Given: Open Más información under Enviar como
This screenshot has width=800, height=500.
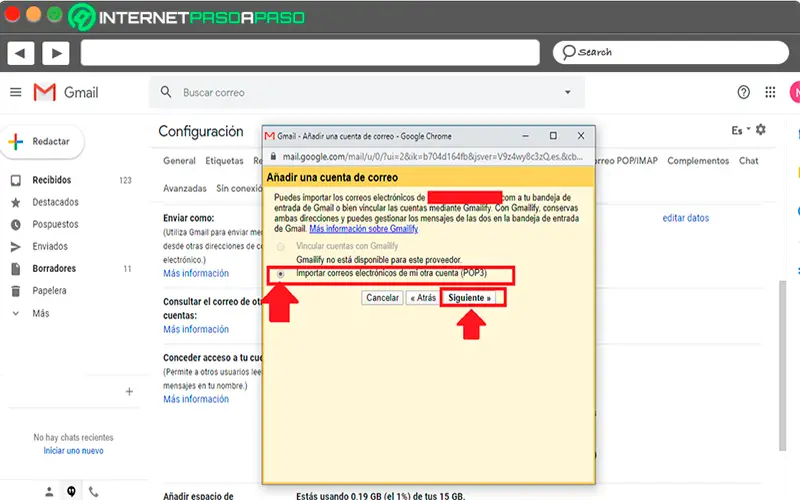Looking at the screenshot, I should tap(196, 273).
